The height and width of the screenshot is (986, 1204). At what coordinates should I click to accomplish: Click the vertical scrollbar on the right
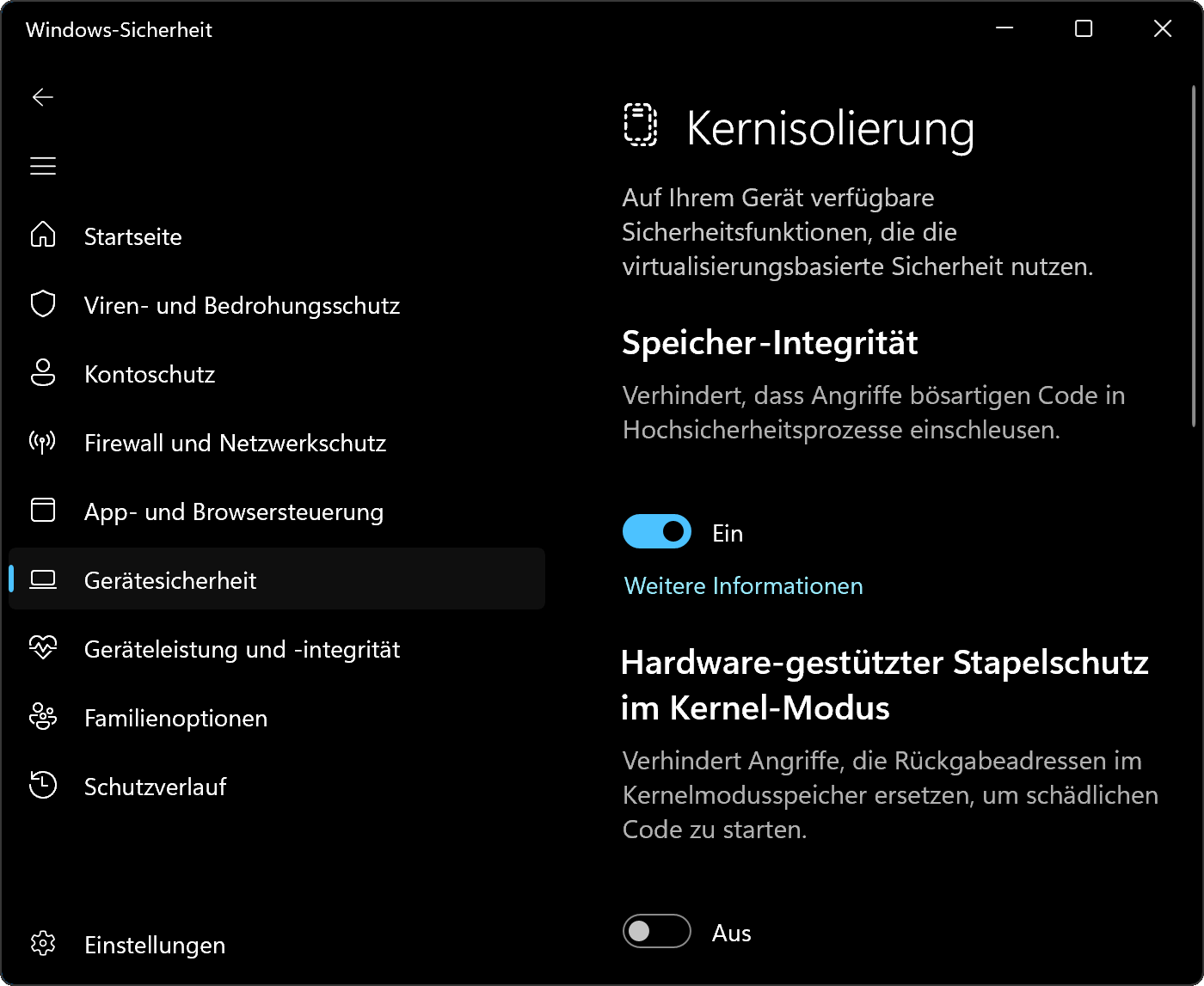[x=1195, y=258]
